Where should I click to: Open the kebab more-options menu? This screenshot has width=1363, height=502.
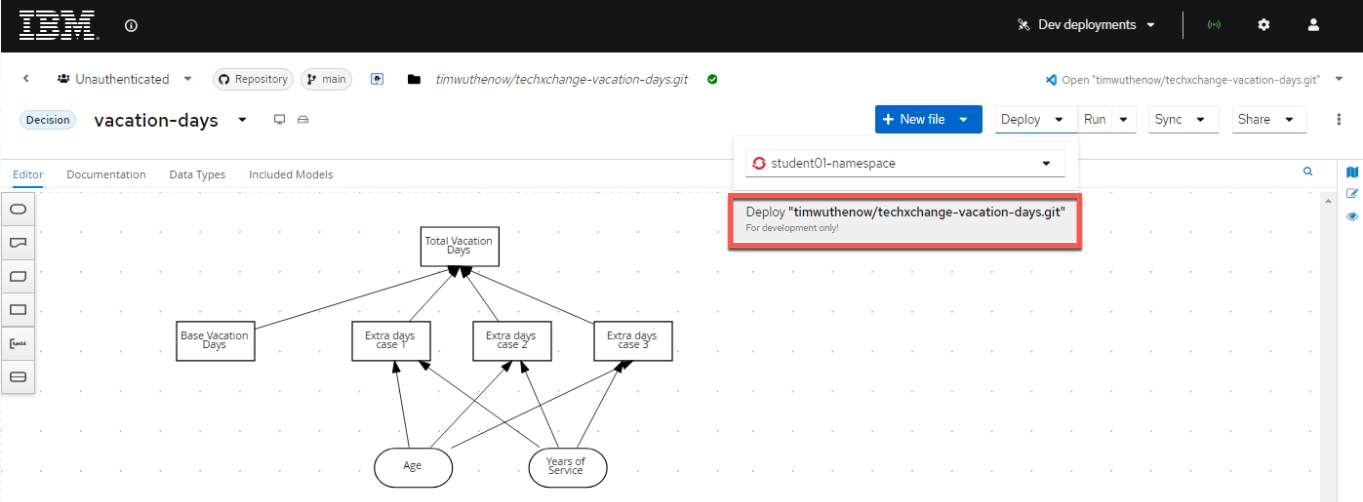(x=1339, y=119)
